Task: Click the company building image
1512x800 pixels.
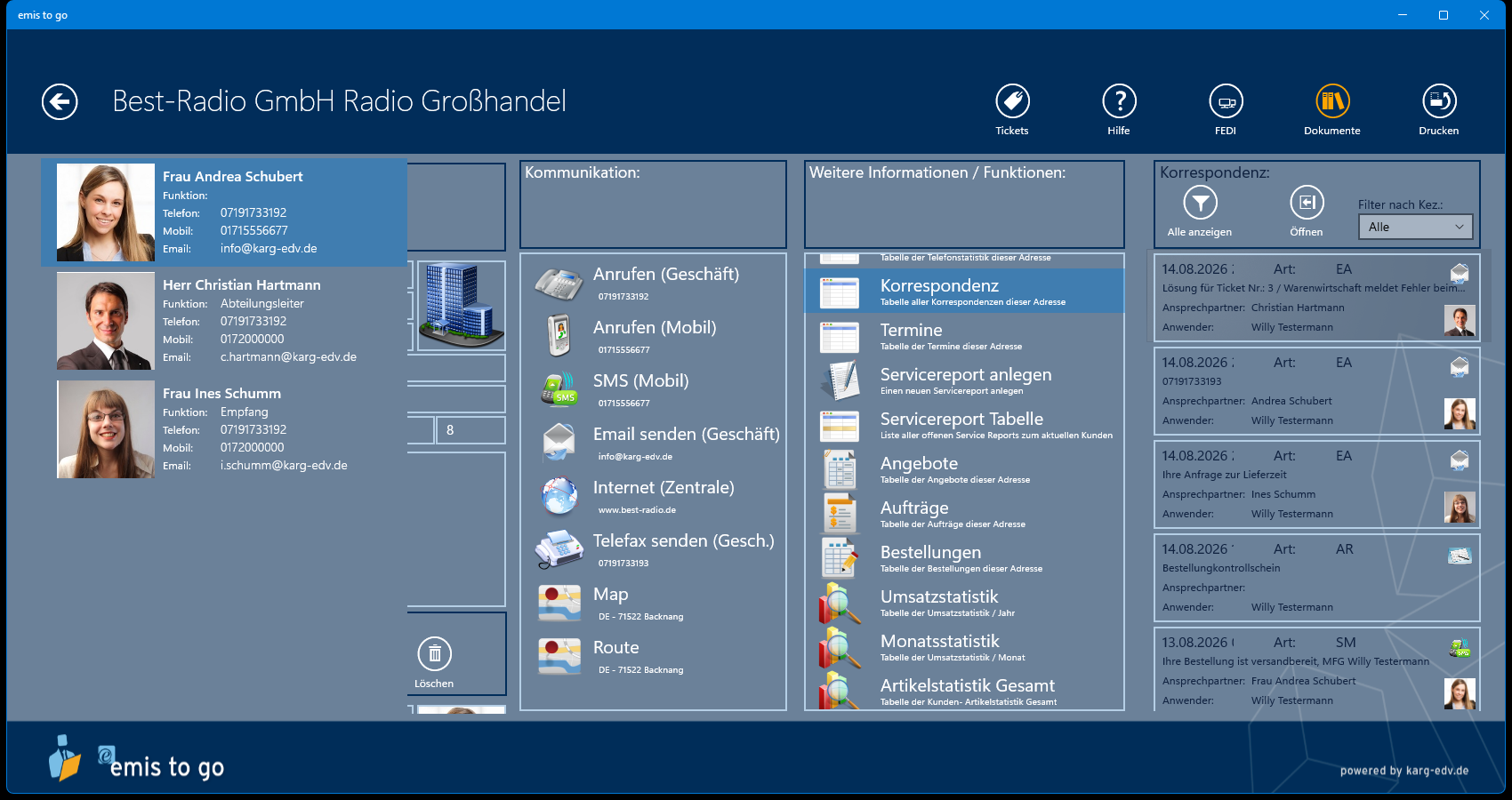Action: tap(461, 305)
